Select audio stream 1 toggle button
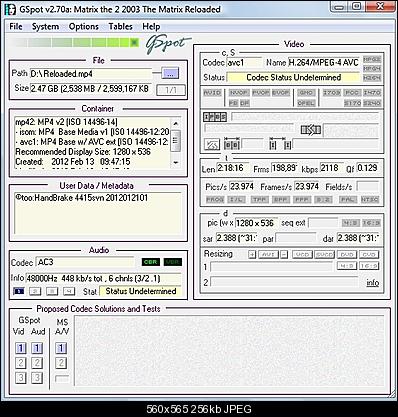398x417 pixels. [18, 291]
